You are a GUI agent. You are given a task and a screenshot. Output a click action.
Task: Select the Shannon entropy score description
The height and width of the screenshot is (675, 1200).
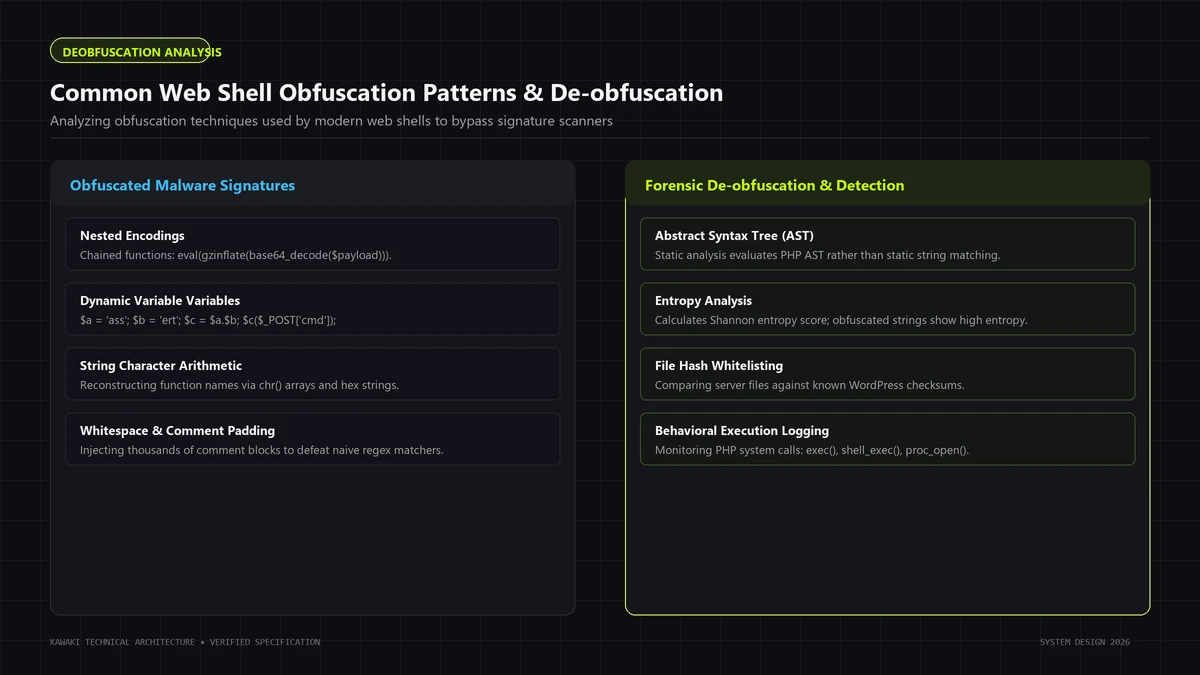click(x=841, y=320)
